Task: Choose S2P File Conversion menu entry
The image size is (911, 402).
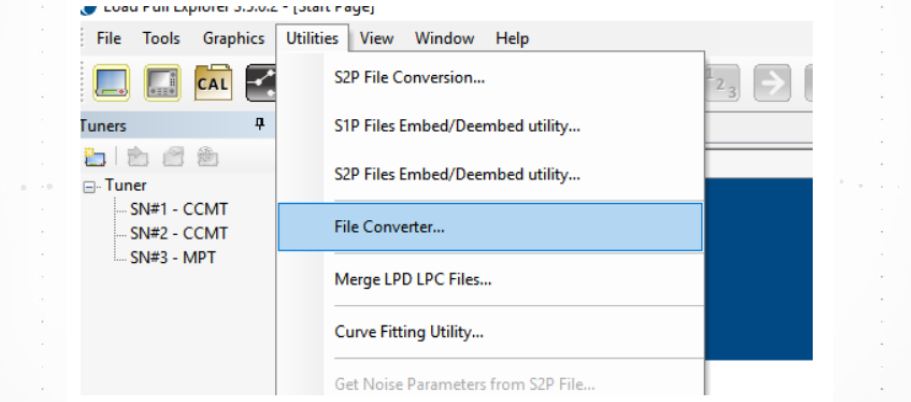Action: [409, 78]
